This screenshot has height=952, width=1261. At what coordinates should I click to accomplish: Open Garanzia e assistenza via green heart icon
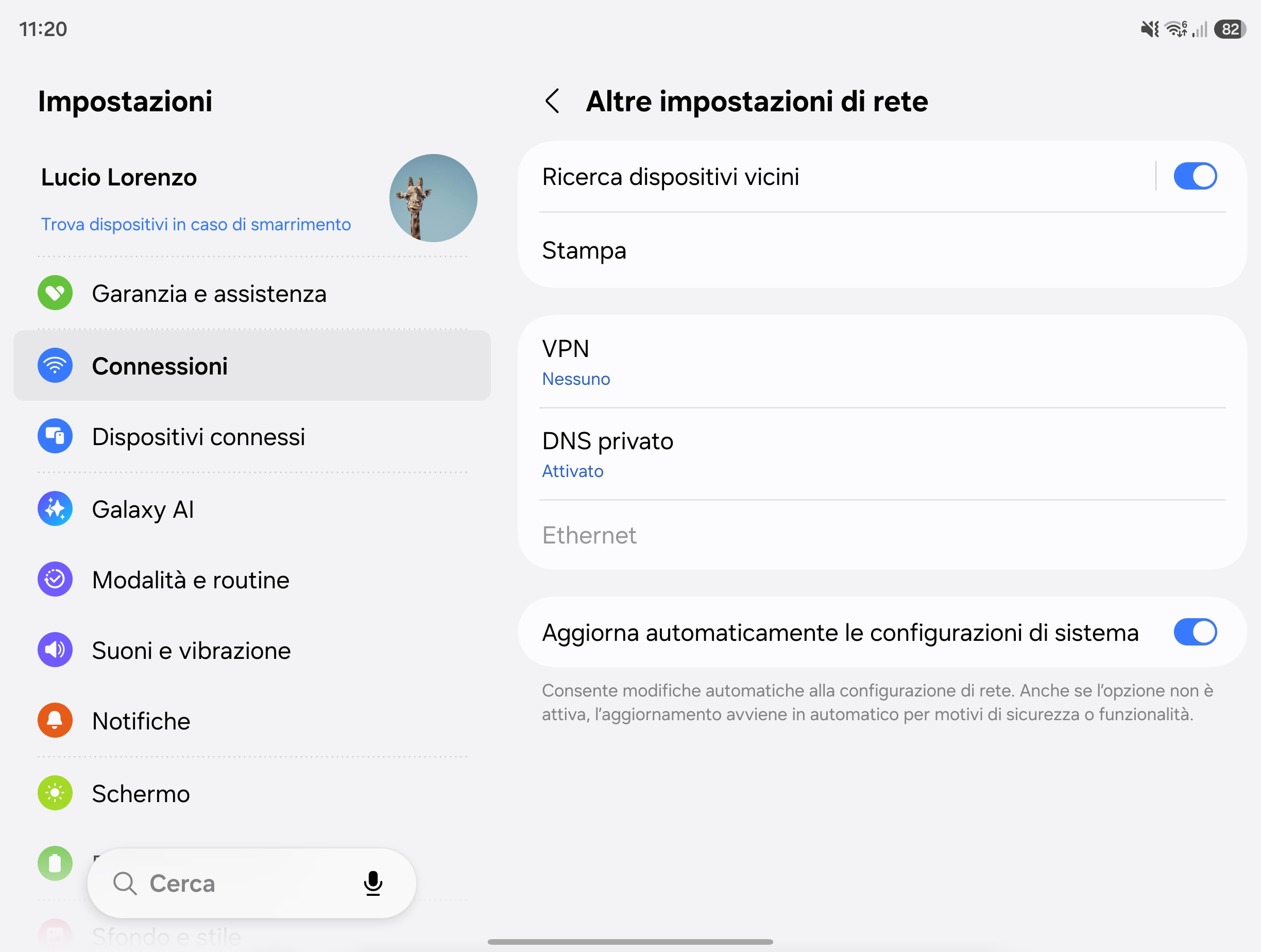click(55, 293)
